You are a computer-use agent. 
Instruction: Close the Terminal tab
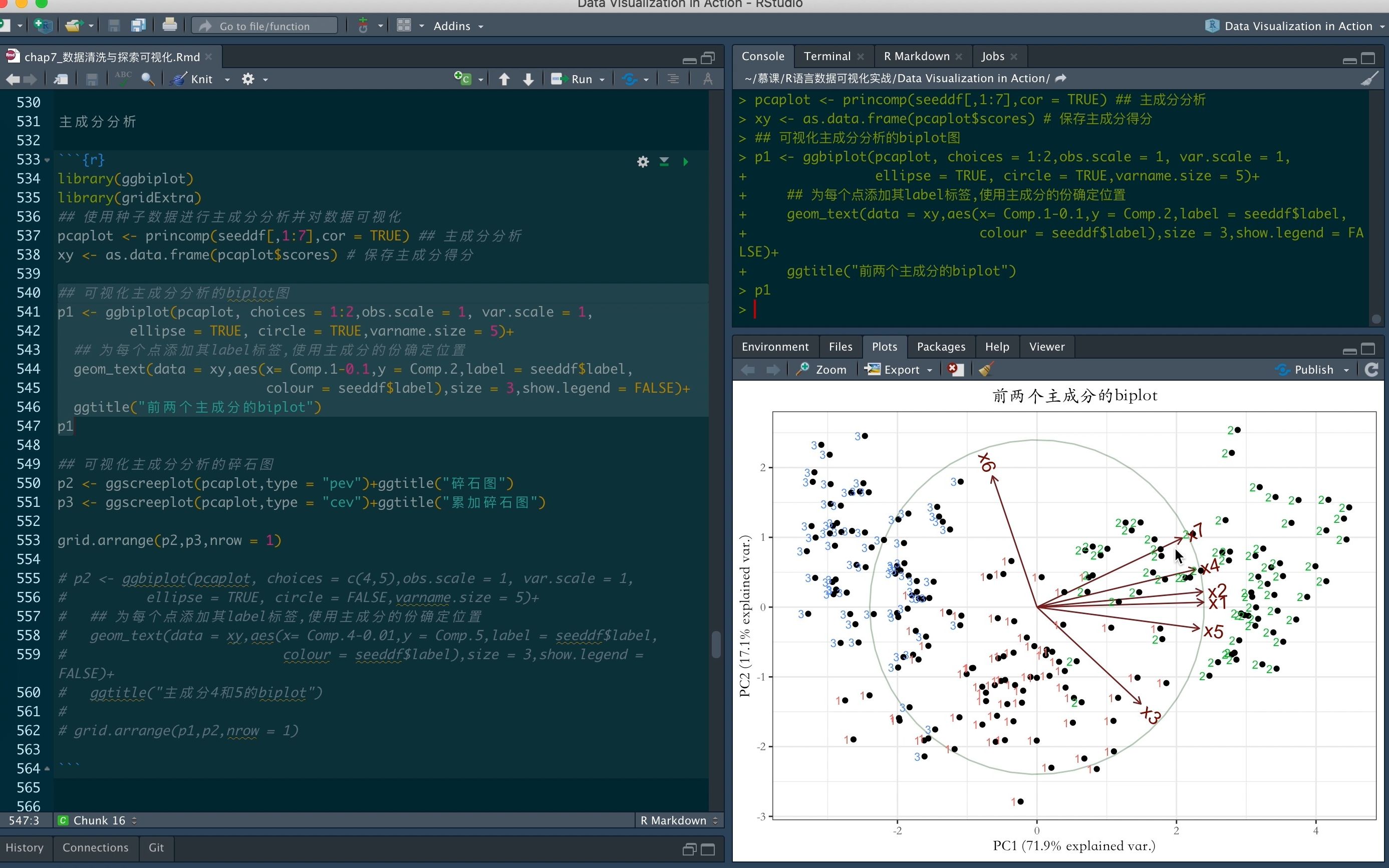(x=861, y=56)
